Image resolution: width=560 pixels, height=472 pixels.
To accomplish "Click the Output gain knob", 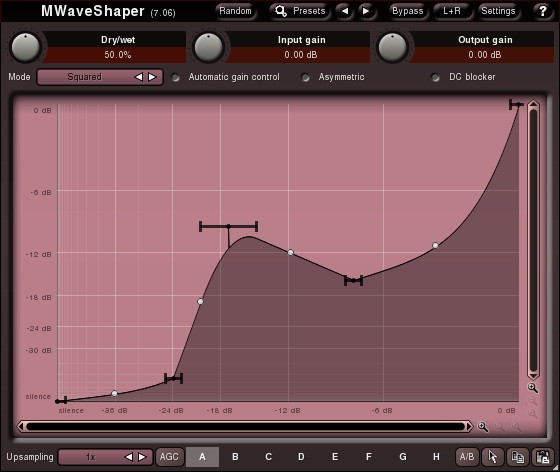I will click(392, 47).
